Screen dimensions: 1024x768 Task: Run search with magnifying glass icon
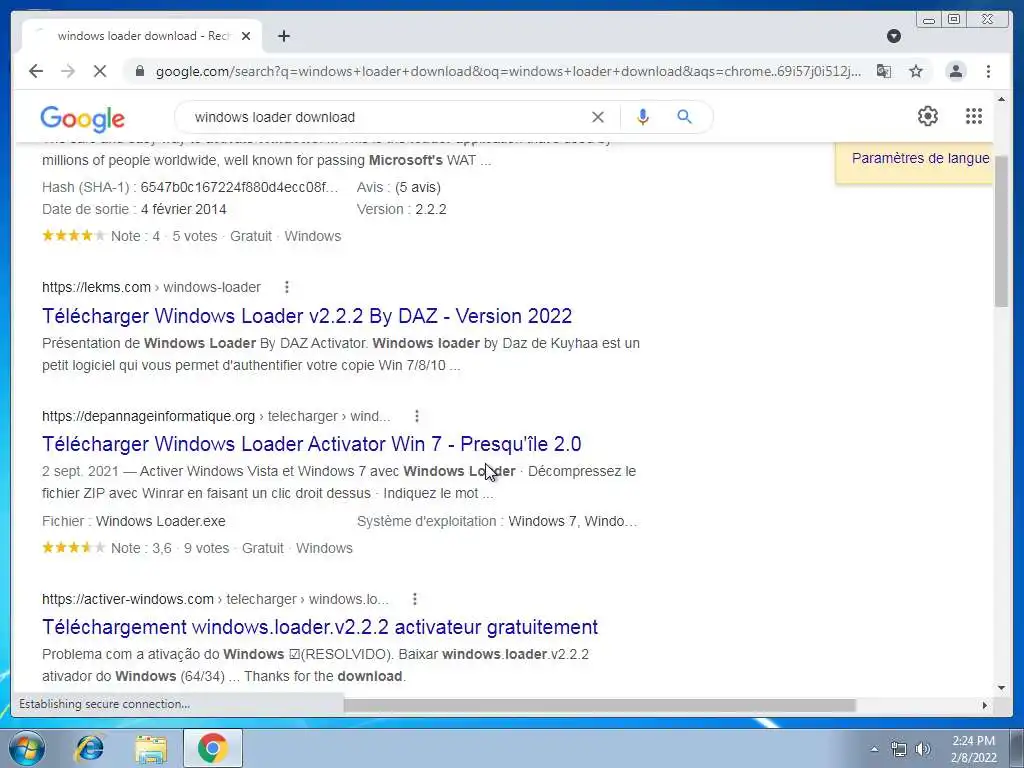coord(684,117)
